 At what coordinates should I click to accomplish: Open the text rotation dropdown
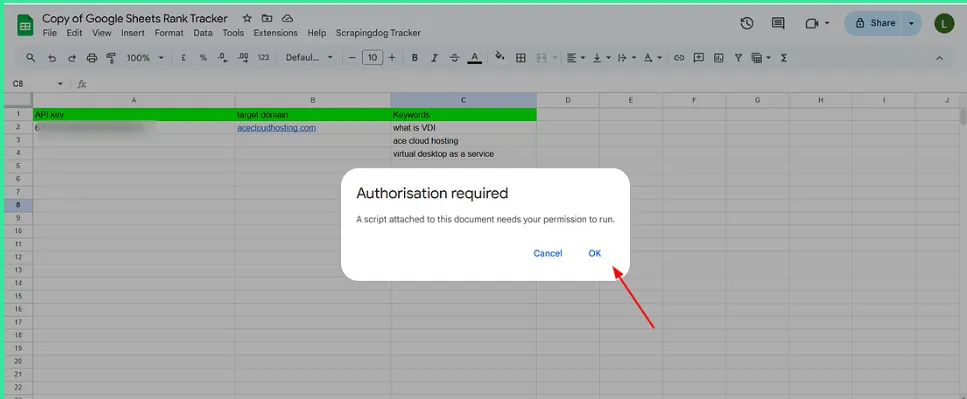click(652, 58)
